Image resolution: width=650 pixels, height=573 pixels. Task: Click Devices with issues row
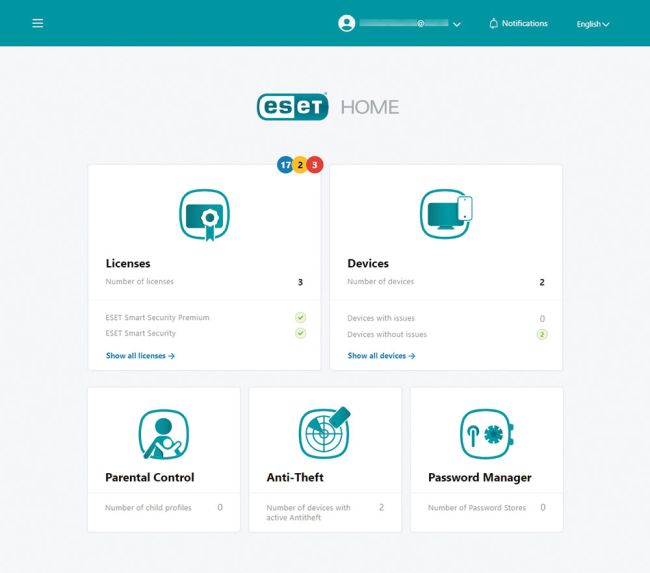click(x=447, y=318)
